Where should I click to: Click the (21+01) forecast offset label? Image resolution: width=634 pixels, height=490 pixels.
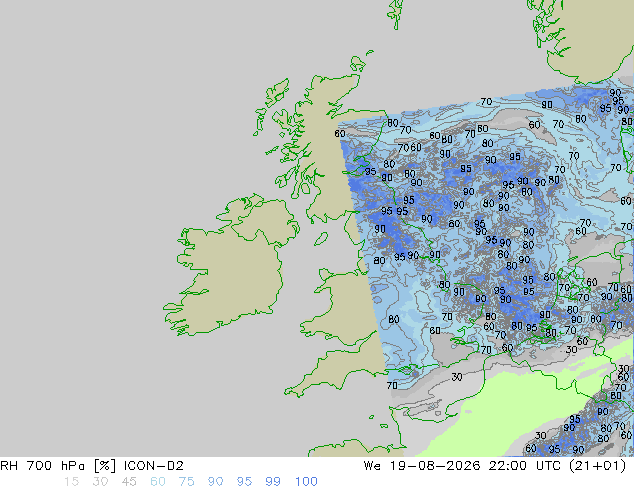597,466
